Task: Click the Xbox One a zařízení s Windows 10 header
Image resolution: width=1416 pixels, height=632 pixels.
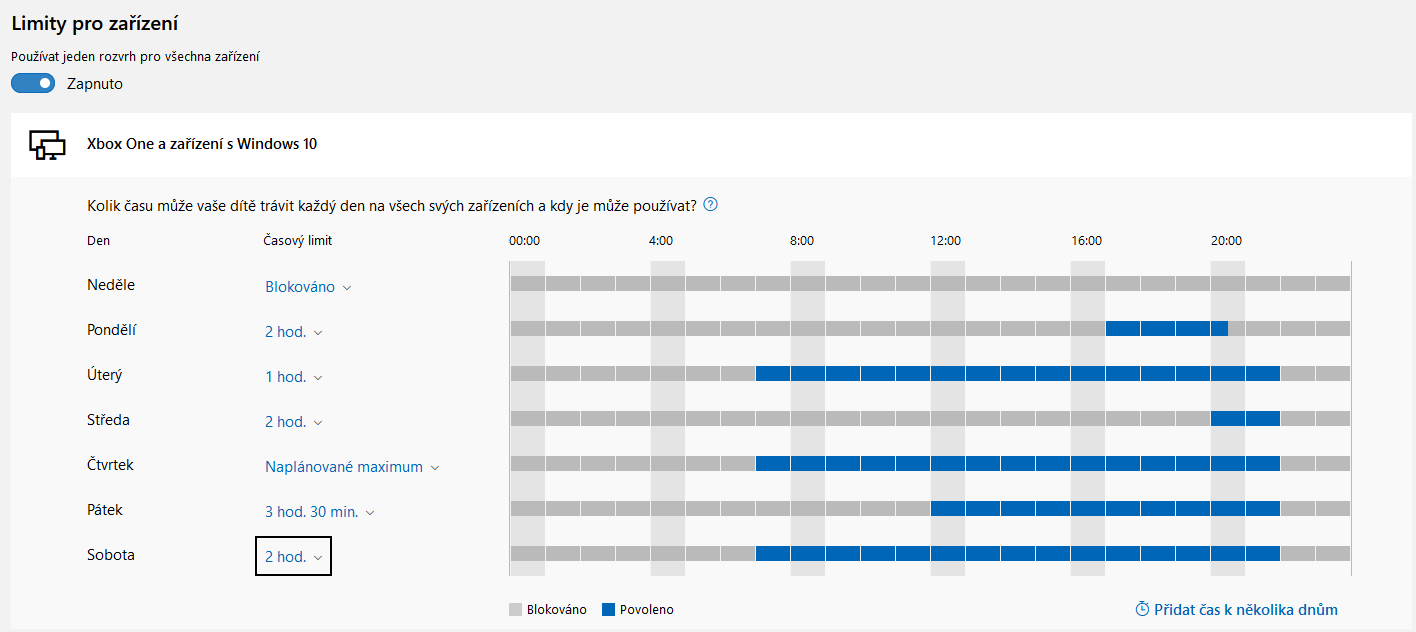Action: click(x=202, y=144)
